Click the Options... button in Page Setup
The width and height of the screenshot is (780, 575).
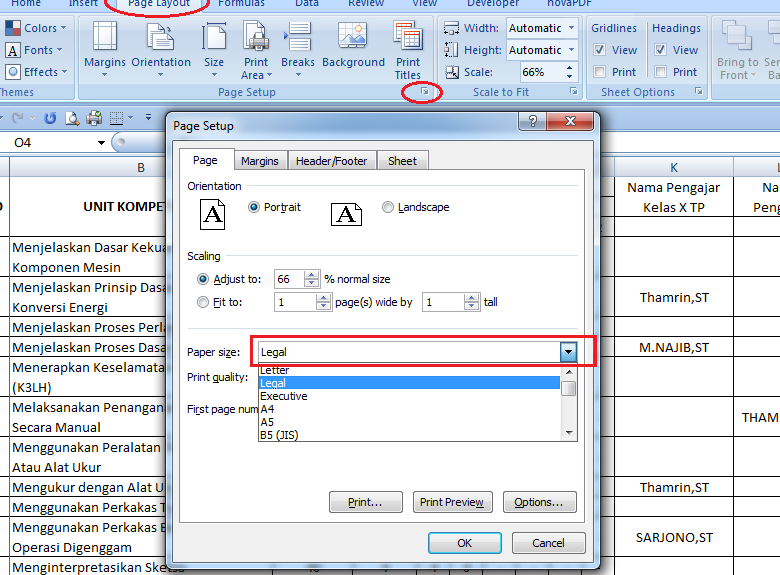(x=539, y=502)
